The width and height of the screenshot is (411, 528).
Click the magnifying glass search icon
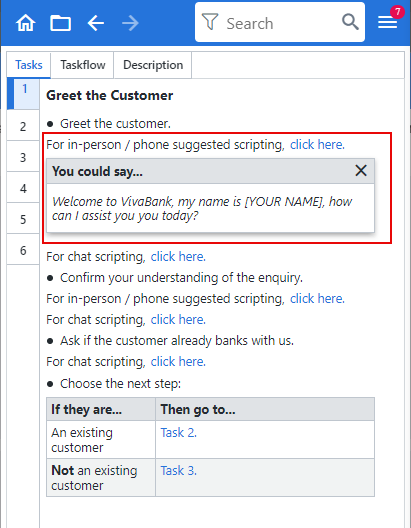pyautogui.click(x=350, y=22)
